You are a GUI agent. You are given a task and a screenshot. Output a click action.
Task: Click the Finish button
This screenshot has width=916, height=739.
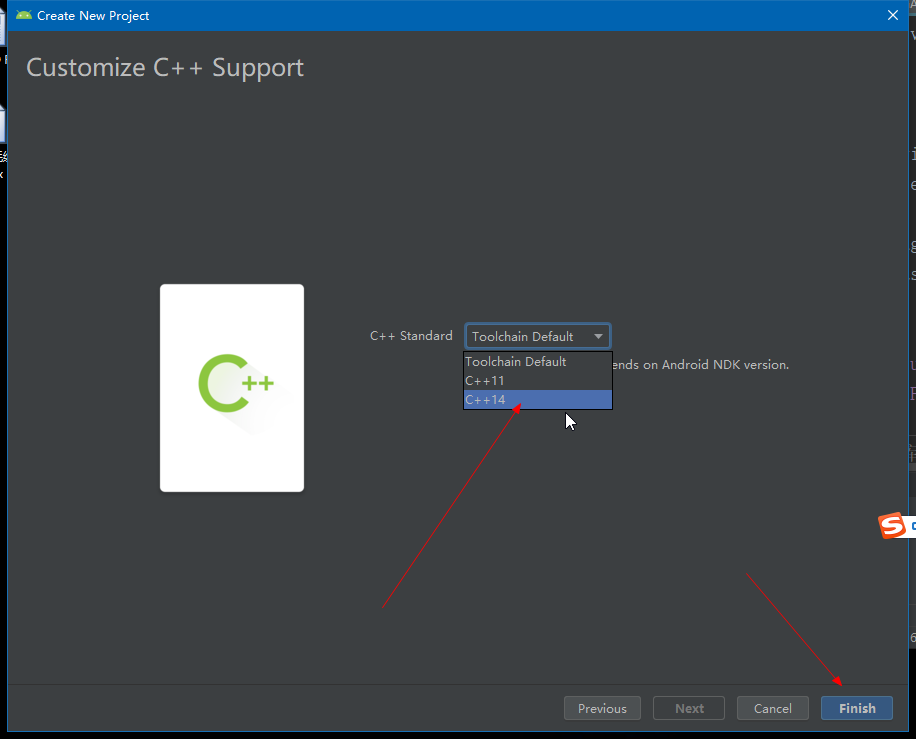click(x=856, y=708)
